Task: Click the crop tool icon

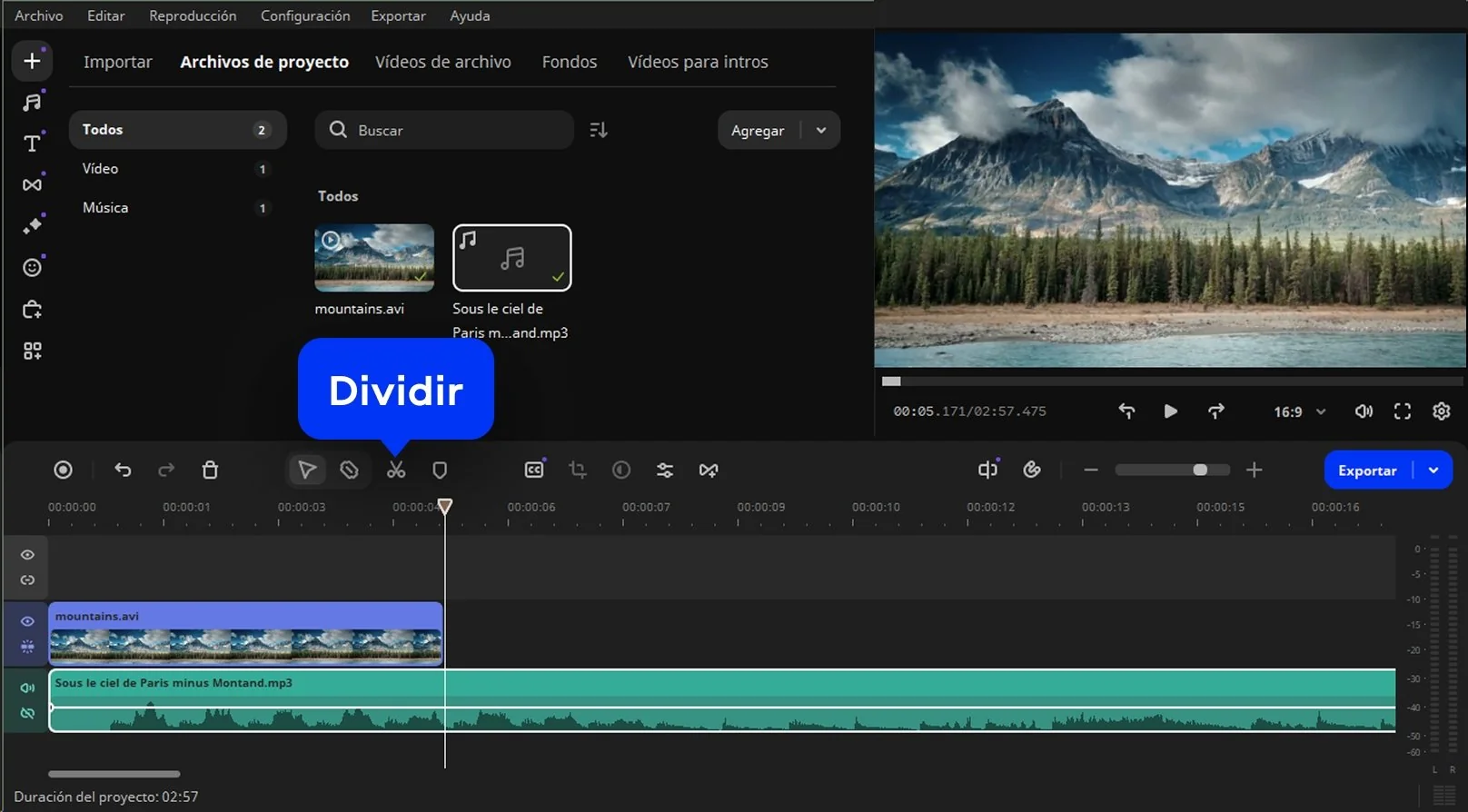Action: [577, 470]
